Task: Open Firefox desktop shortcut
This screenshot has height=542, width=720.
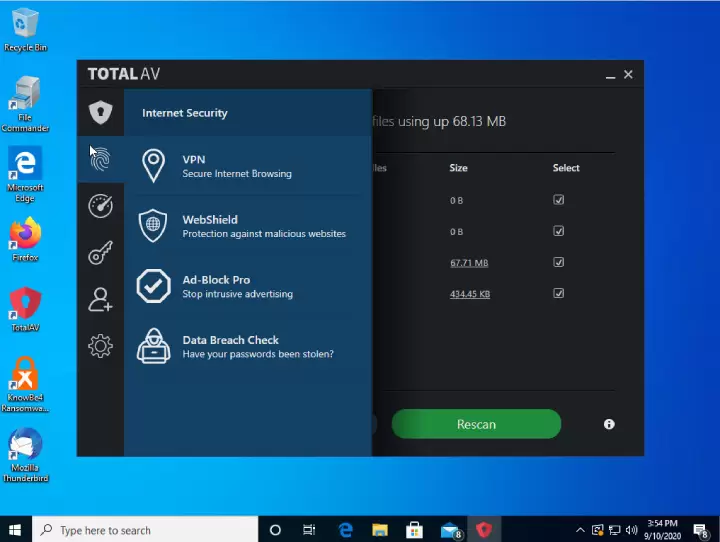Action: coord(25,239)
